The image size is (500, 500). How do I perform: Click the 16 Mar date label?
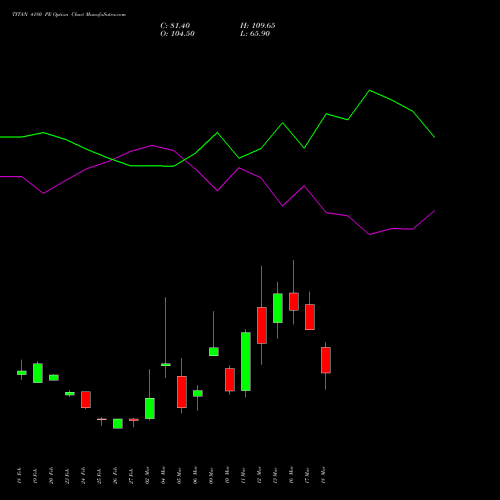pos(291,476)
